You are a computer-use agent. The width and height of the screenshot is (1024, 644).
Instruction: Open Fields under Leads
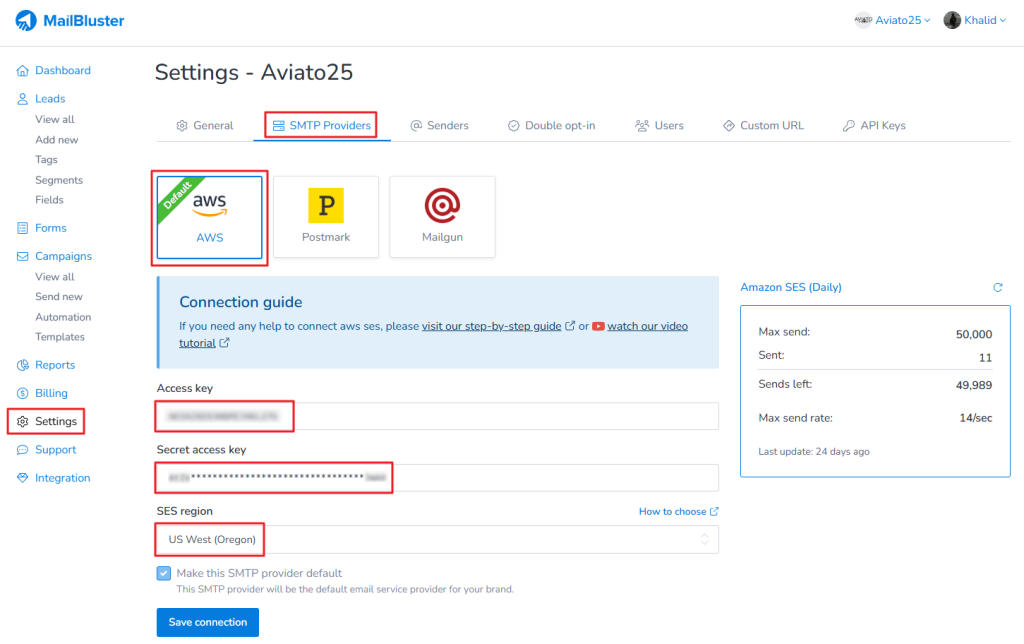pos(49,200)
